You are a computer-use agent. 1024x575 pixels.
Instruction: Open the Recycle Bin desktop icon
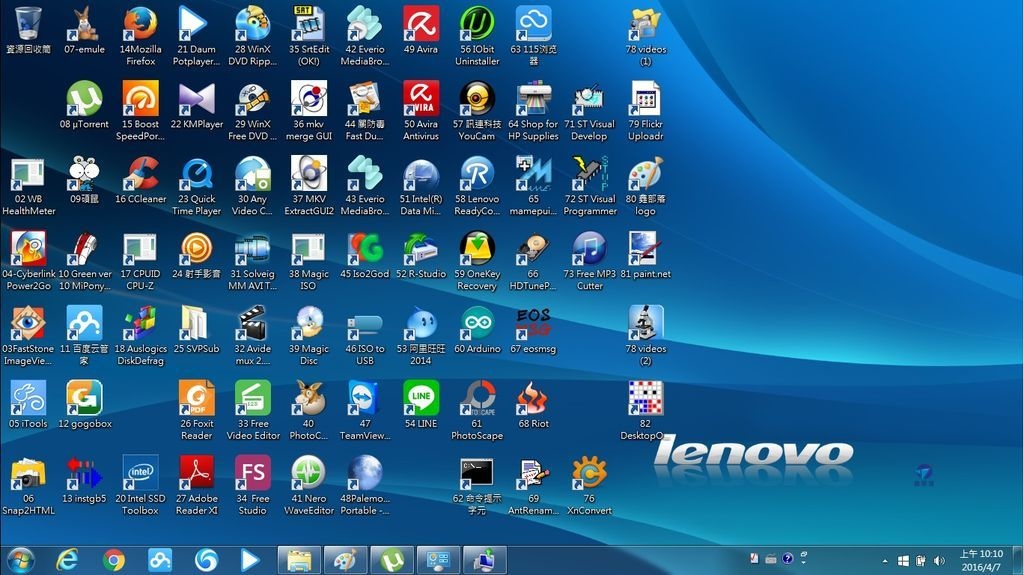28,24
